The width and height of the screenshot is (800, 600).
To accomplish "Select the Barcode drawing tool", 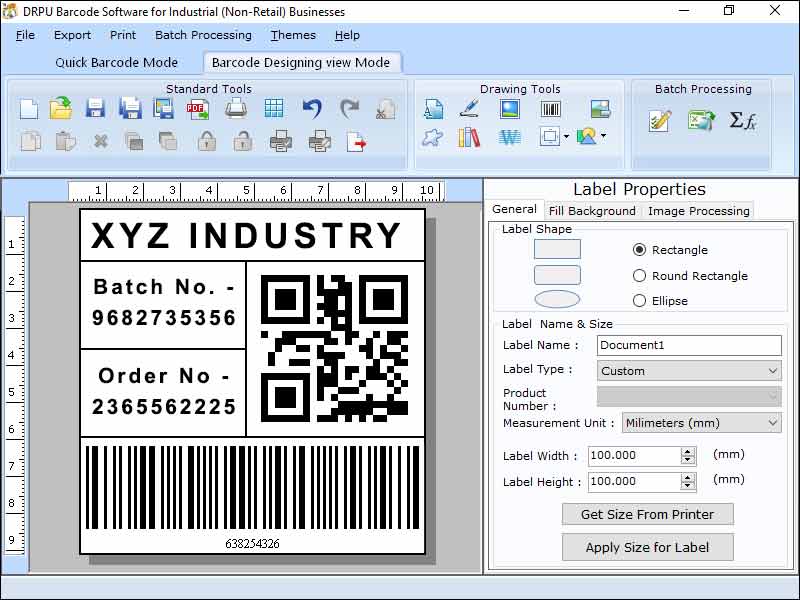I will coord(553,110).
